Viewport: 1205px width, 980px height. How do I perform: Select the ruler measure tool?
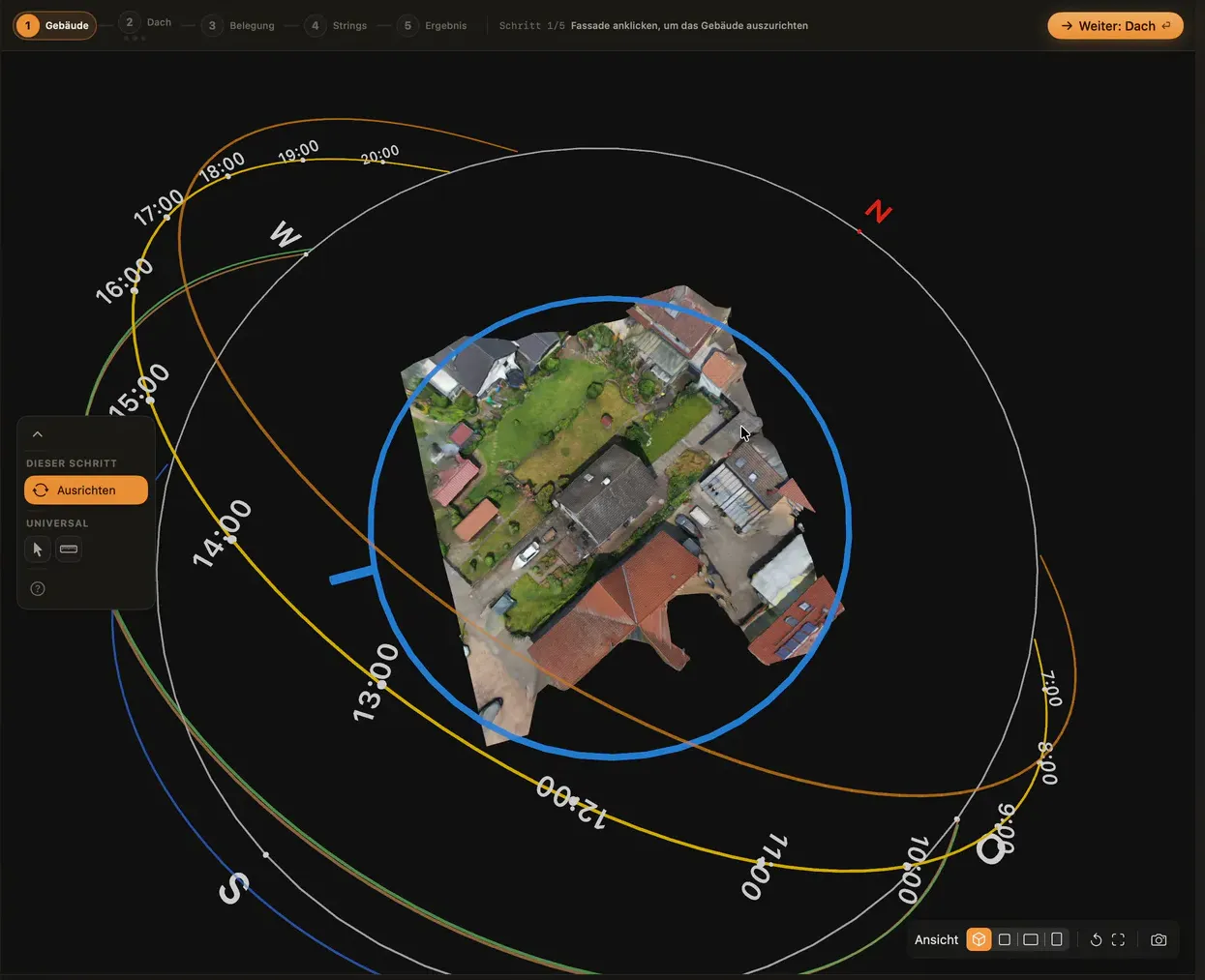pyautogui.click(x=69, y=549)
